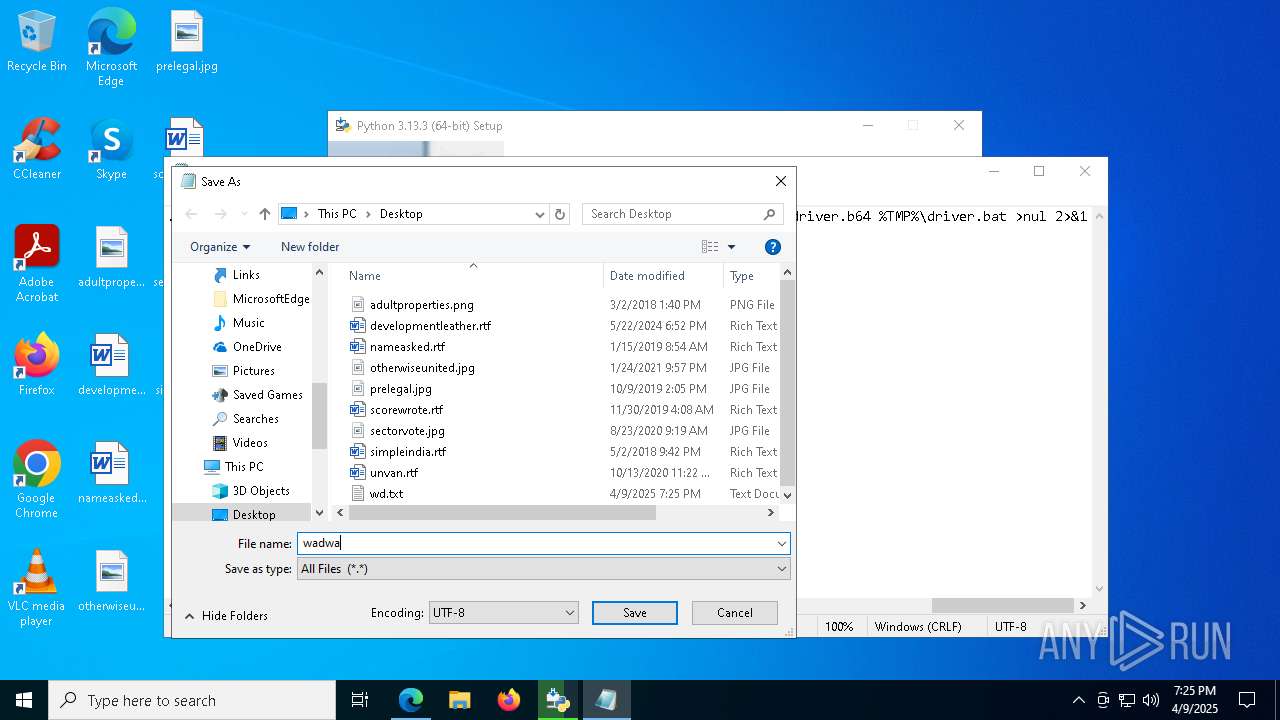
Task: Open Firefox from the taskbar
Action: point(508,700)
